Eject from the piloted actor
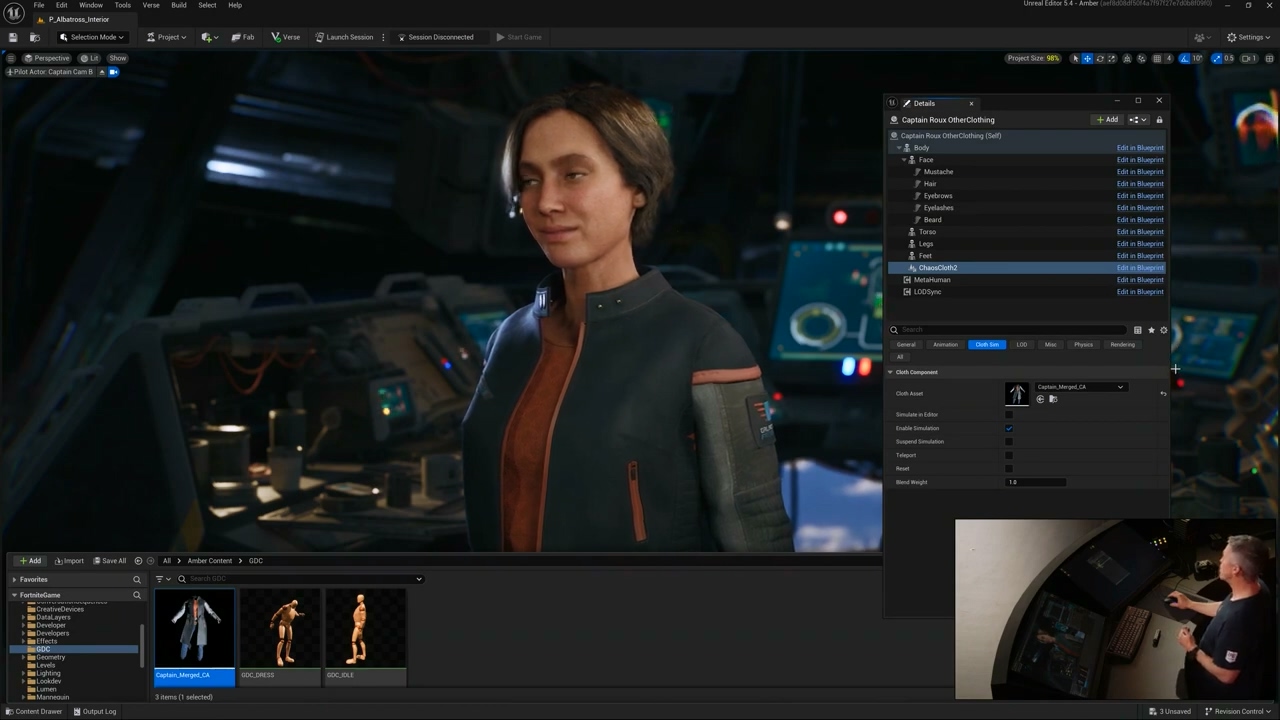Viewport: 1280px width, 720px height. [102, 72]
